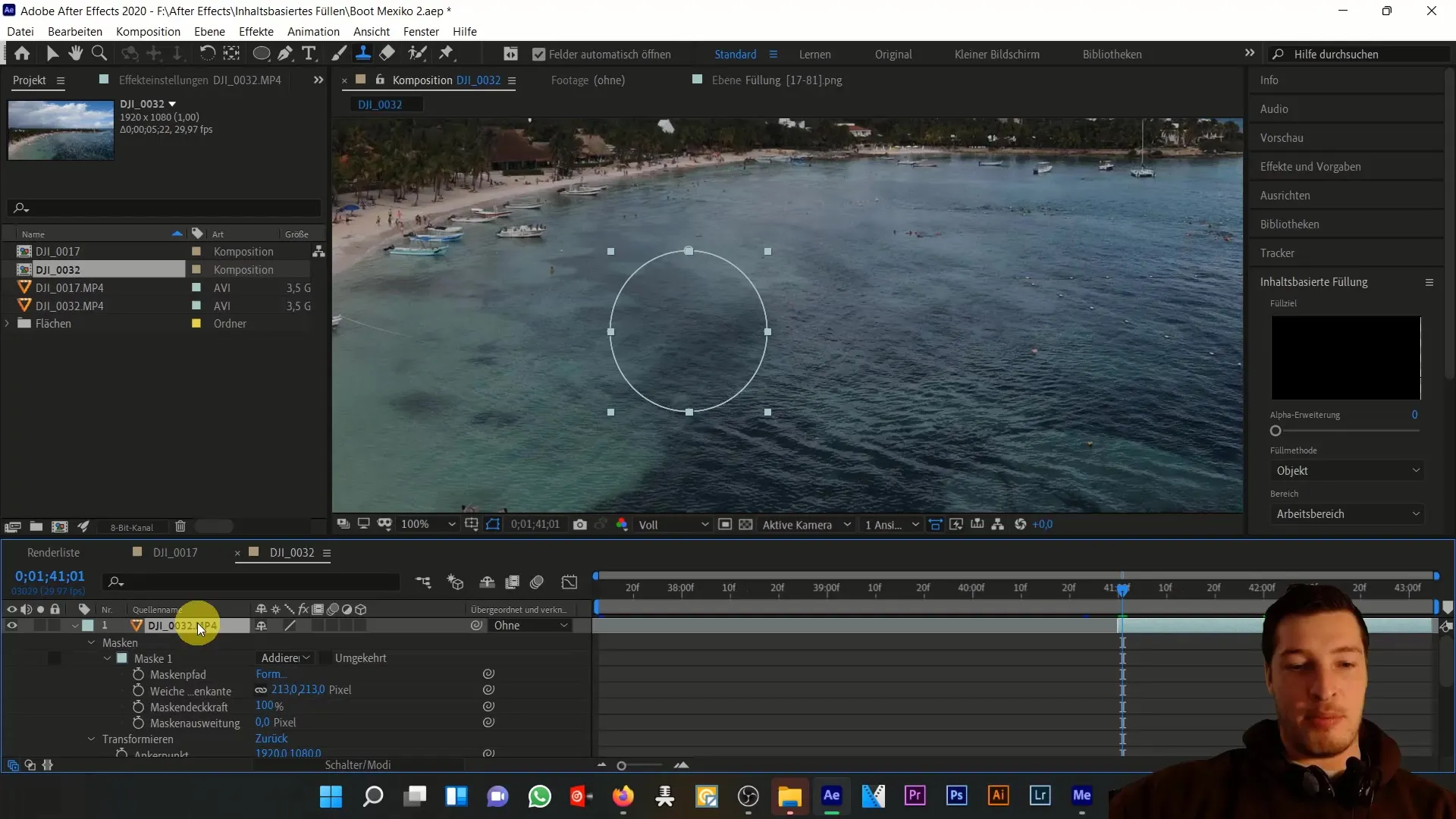
Task: Toggle Maskendeckkraft stopwatch
Action: tap(138, 707)
